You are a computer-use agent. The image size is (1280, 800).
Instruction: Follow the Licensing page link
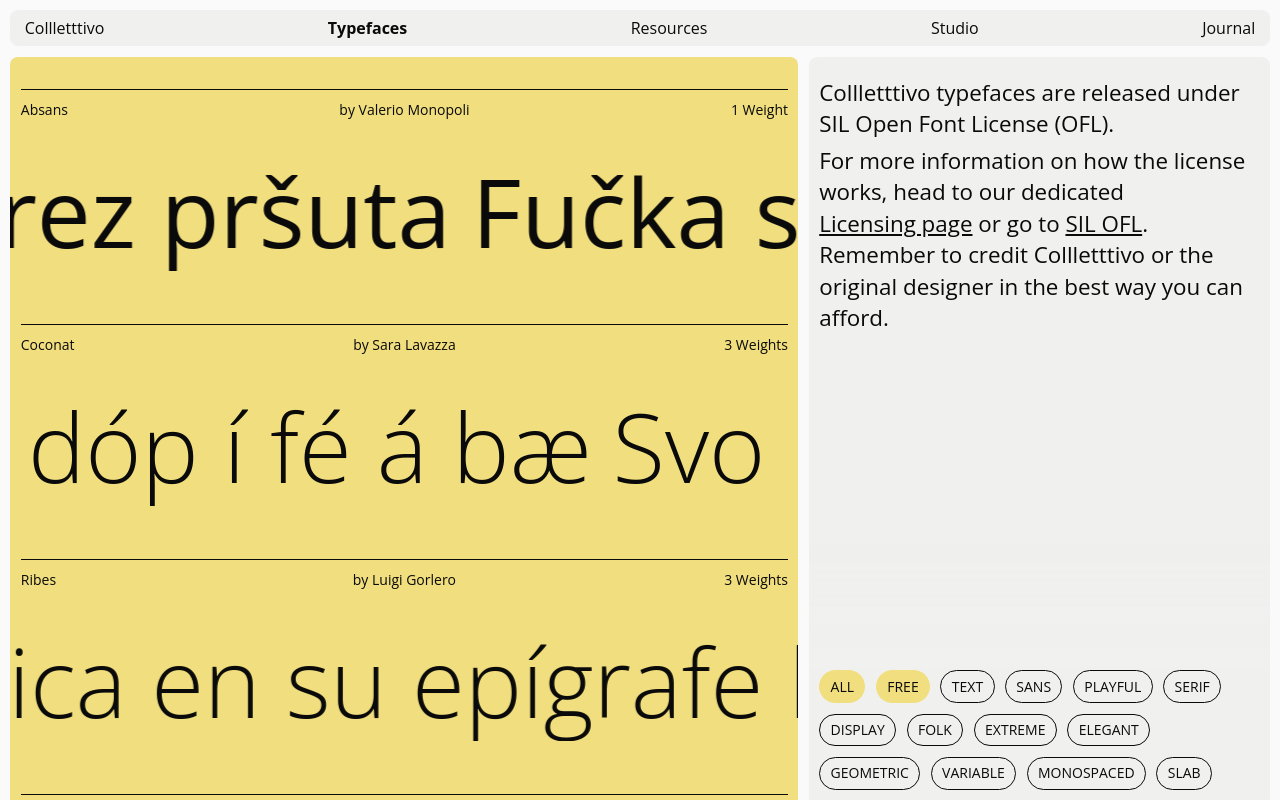[895, 223]
